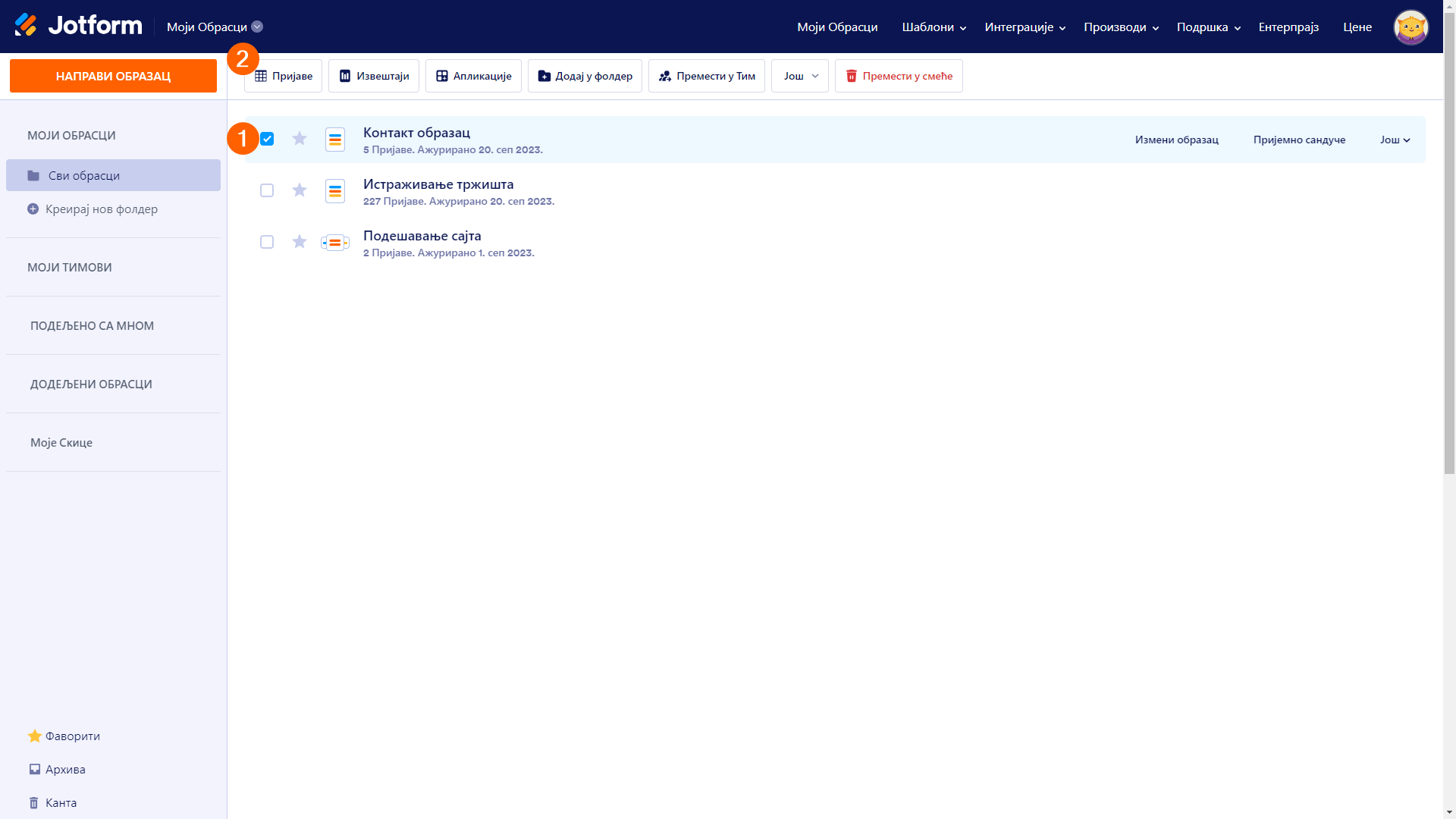Star the Контакт образац form
This screenshot has width=1456, height=819.
point(300,139)
